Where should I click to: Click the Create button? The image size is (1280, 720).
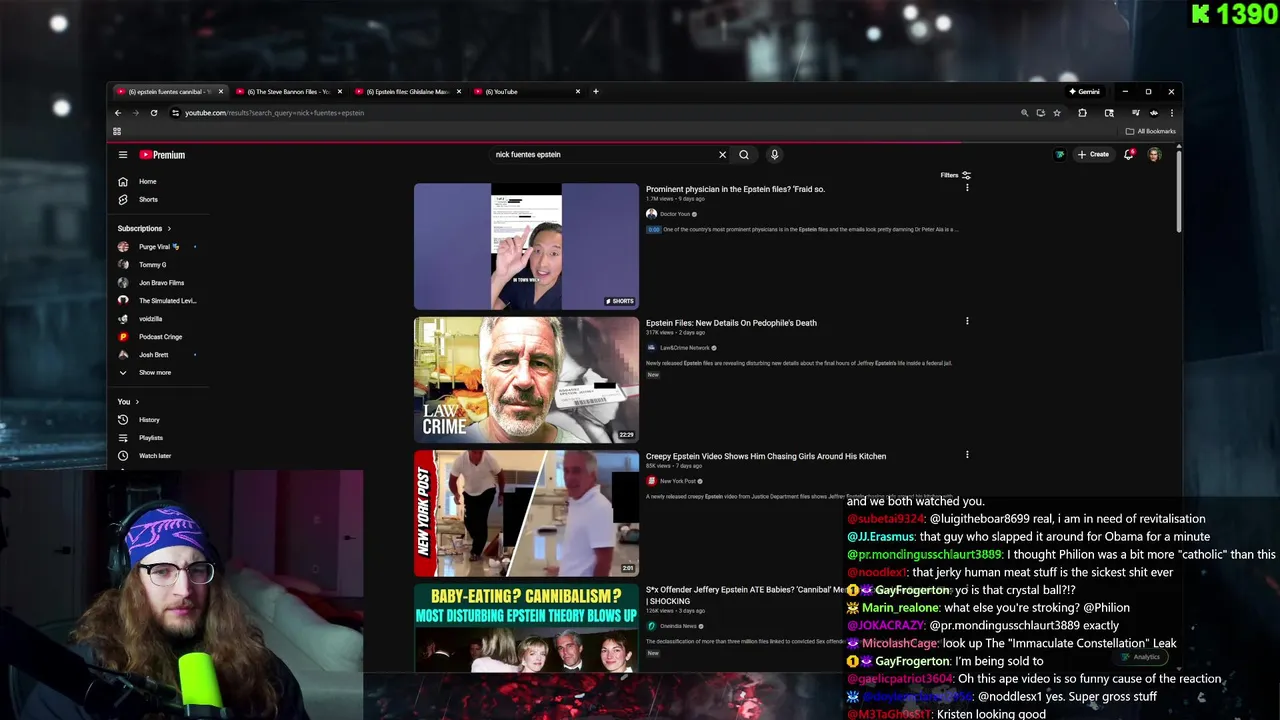click(x=1093, y=155)
